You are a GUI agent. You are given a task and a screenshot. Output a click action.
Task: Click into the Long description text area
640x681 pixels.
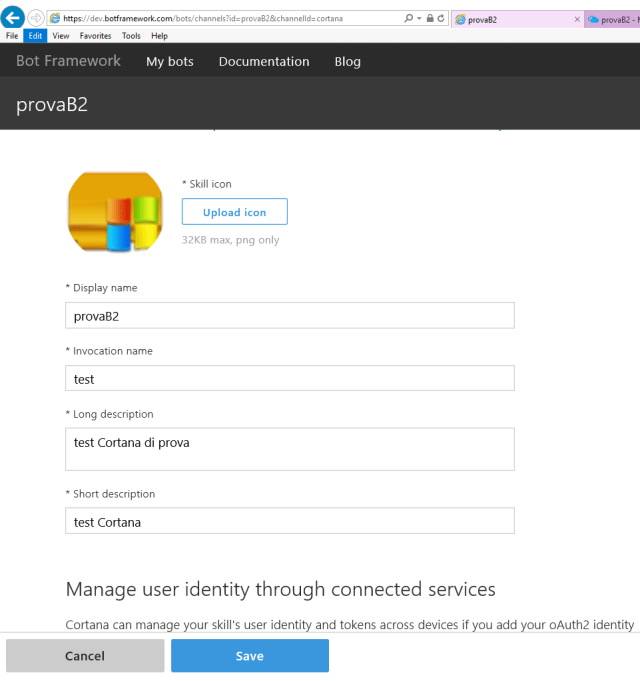pos(290,449)
